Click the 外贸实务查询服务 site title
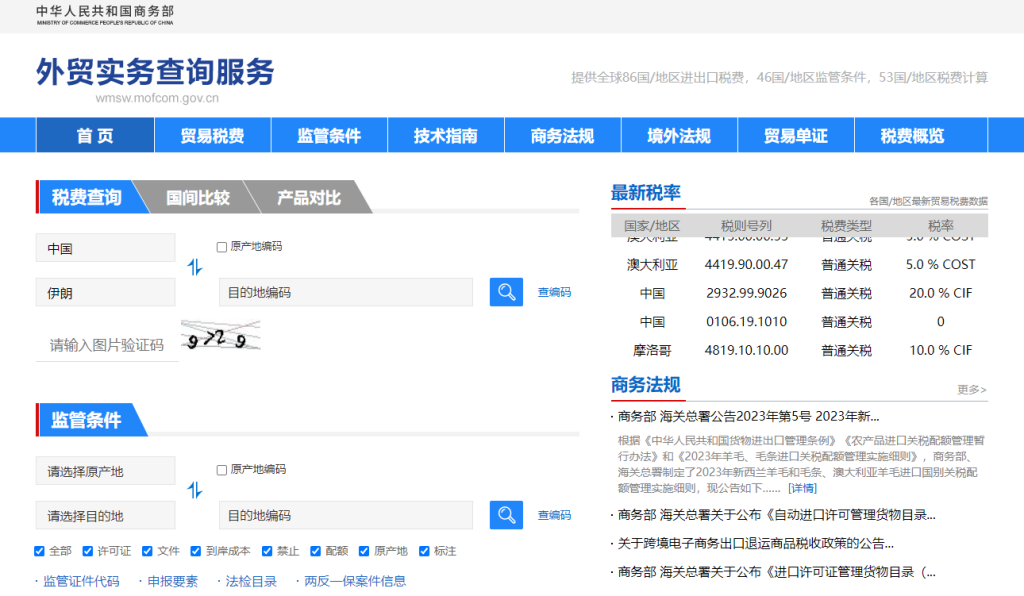The height and width of the screenshot is (596, 1024). point(155,72)
